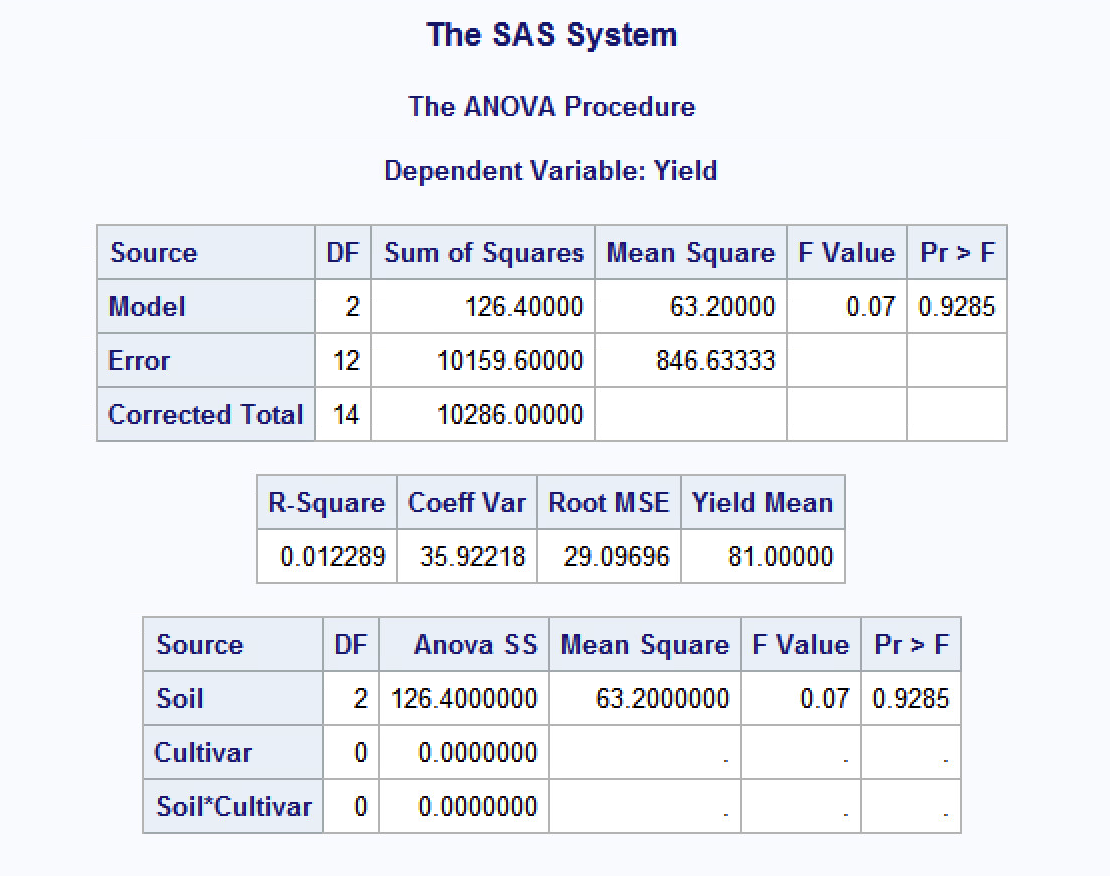
Task: Click the R-Square value 0.012289
Action: (332, 556)
